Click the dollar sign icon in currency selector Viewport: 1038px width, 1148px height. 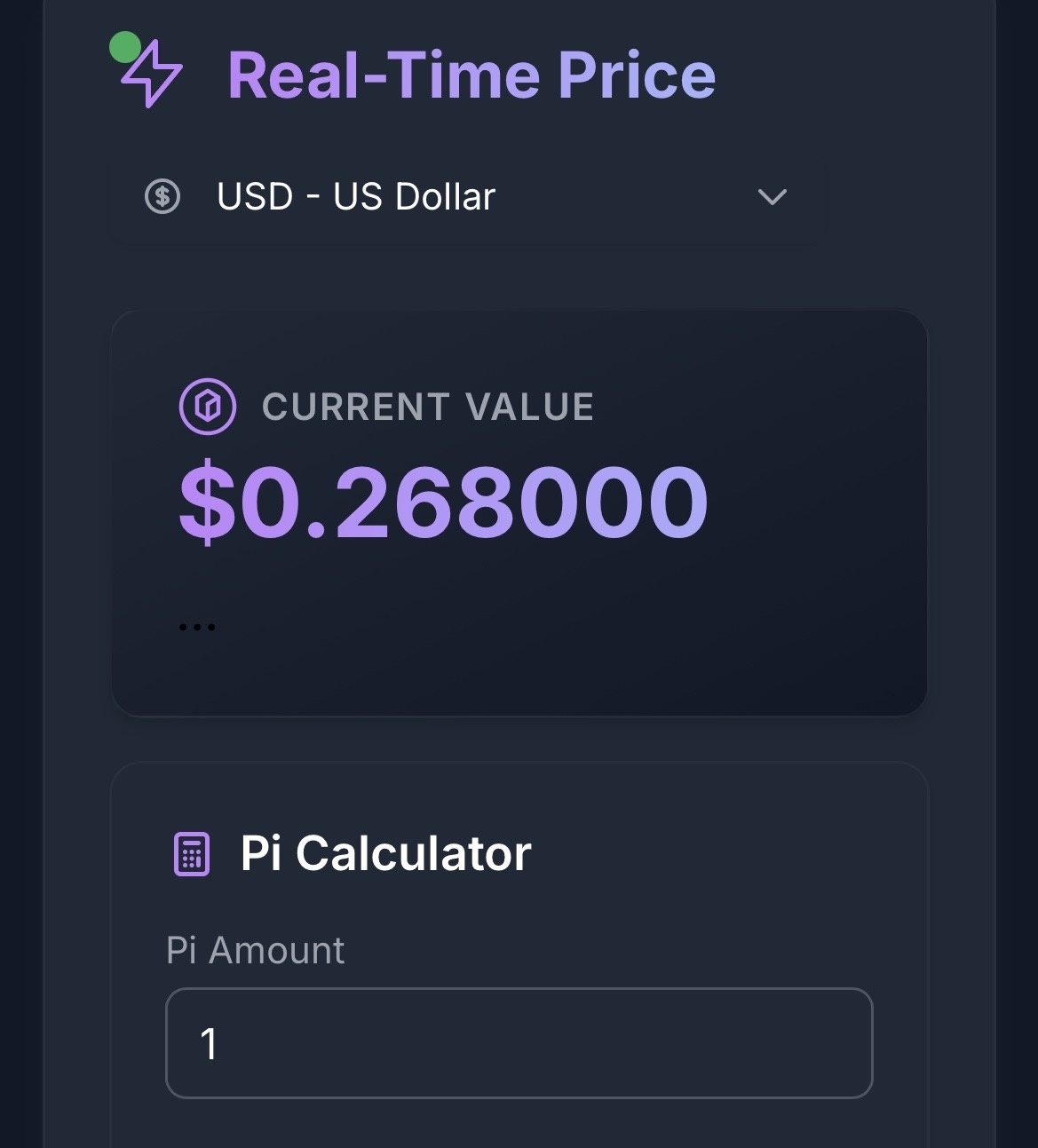pyautogui.click(x=162, y=196)
